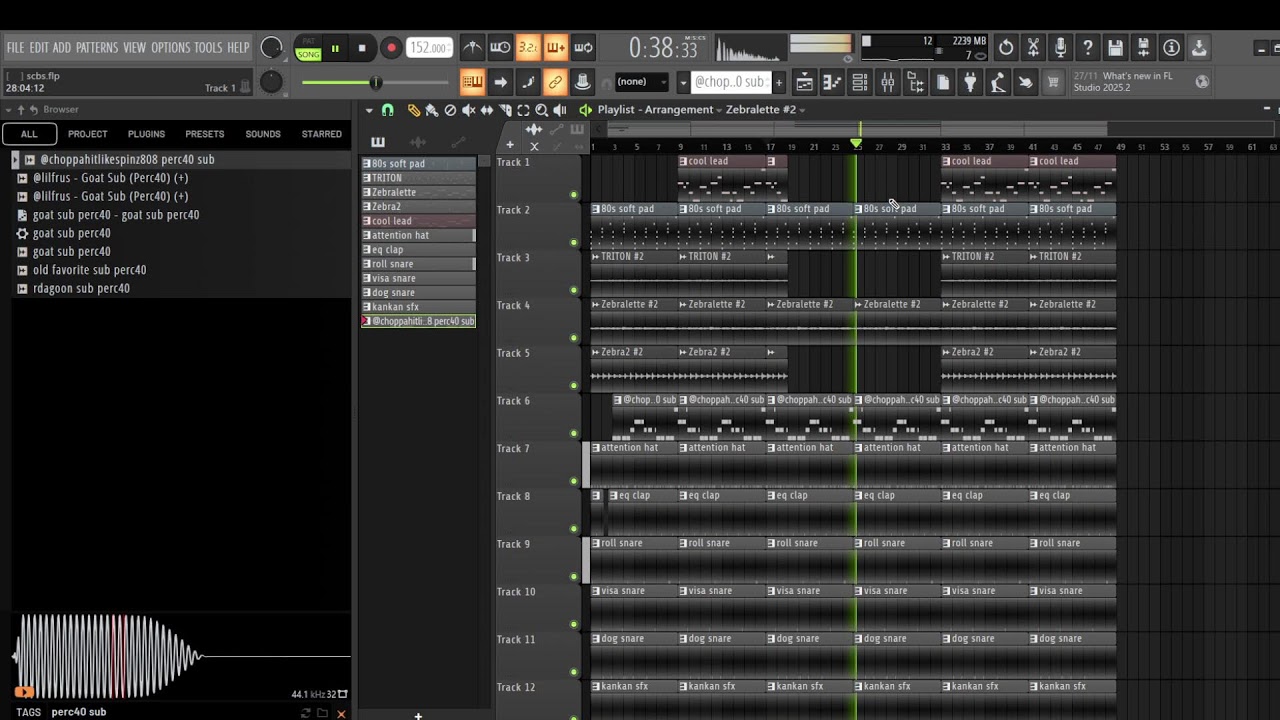Select the slice tool in the playlist toolbar

point(505,110)
